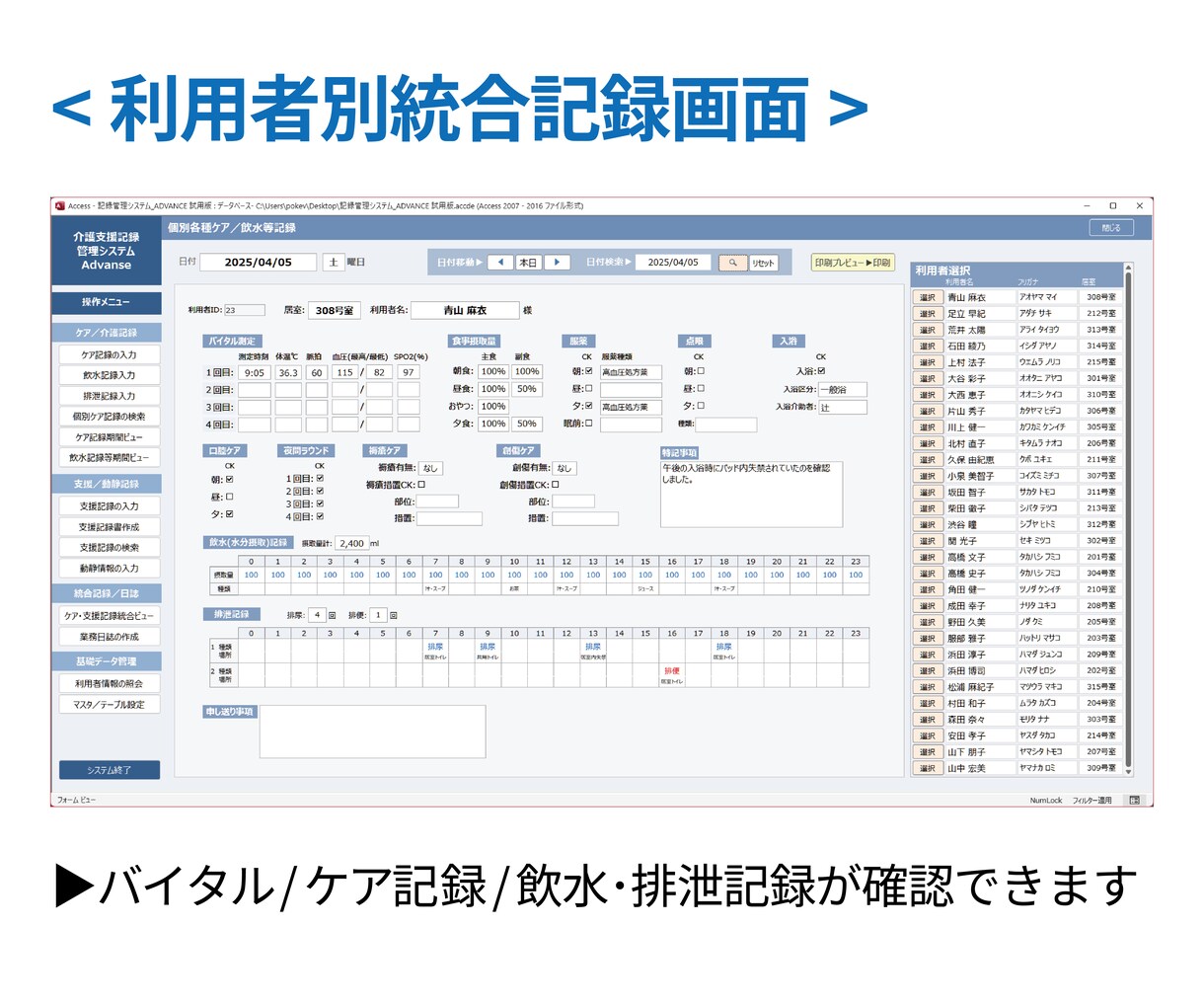Click the user list vertical scrollbar

click(1129, 518)
